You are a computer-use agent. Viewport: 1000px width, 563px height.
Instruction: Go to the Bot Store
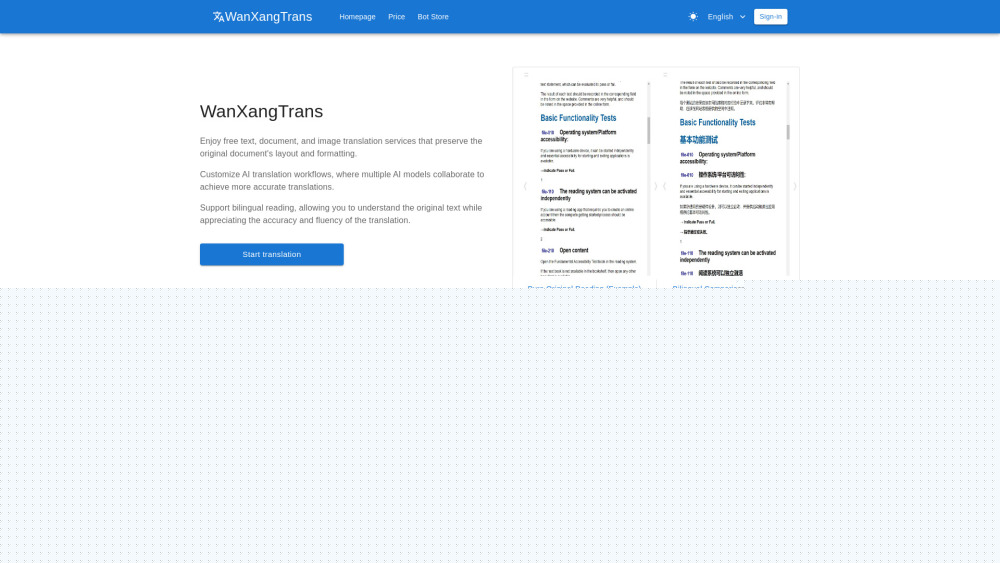click(x=432, y=17)
